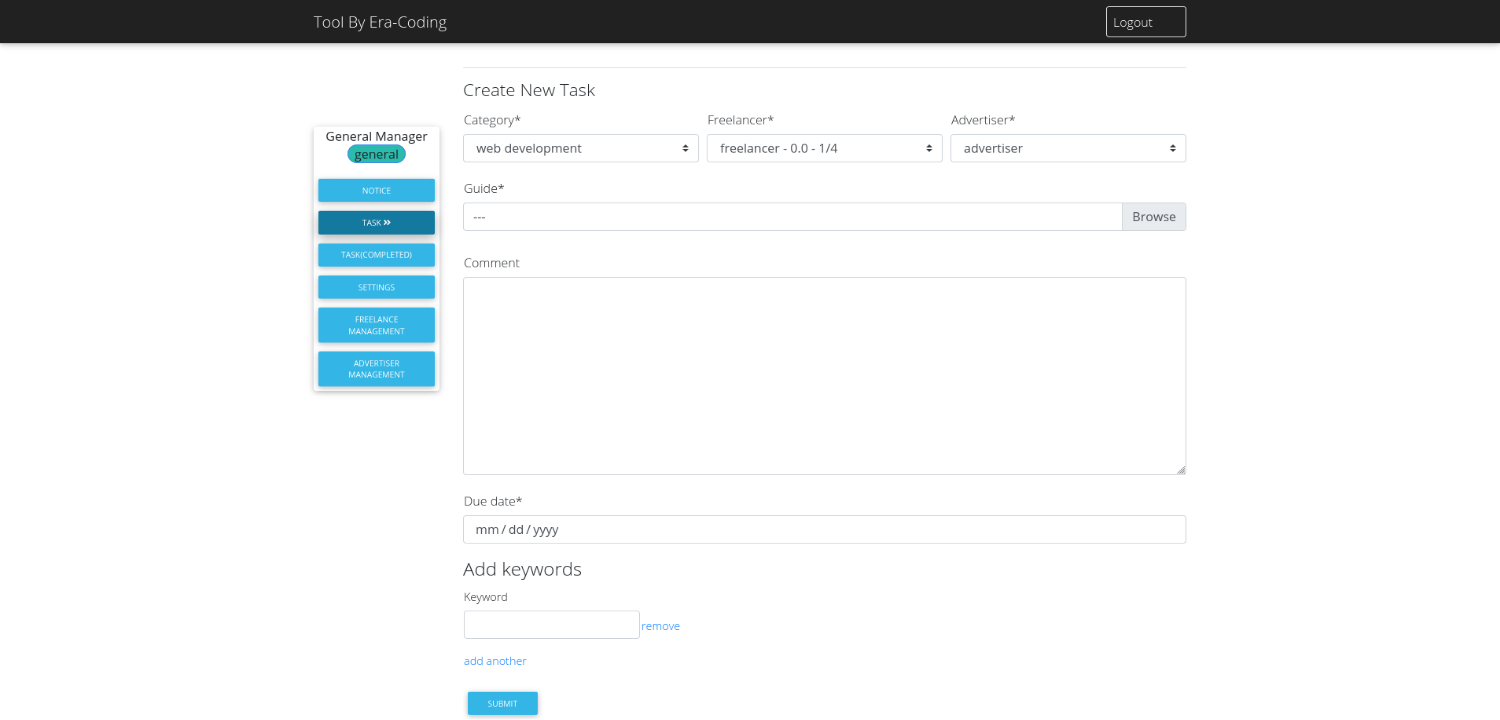Focus the Comment text area
The image size is (1500, 720).
(x=824, y=376)
